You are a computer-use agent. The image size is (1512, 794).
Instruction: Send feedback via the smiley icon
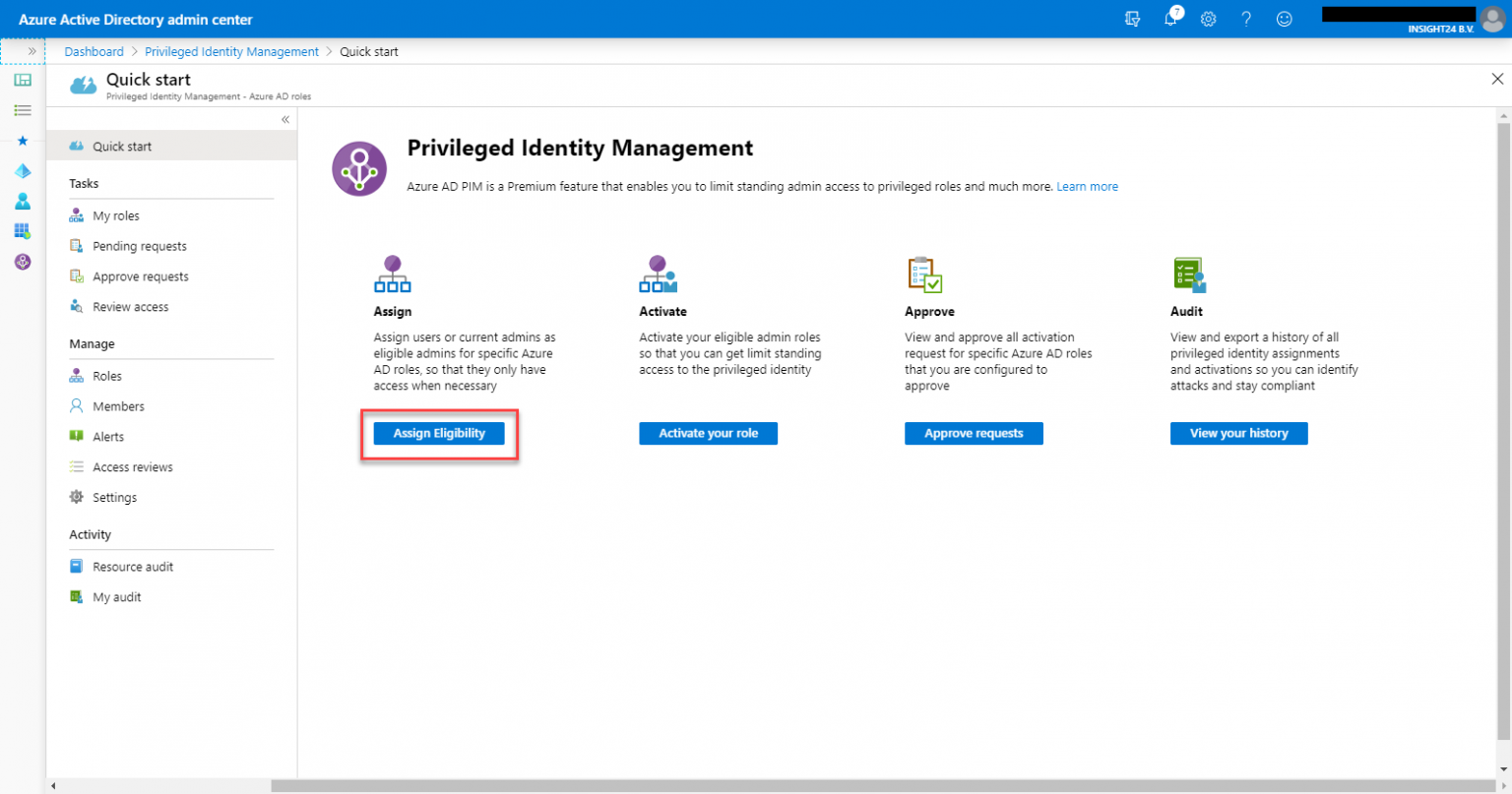(x=1284, y=18)
